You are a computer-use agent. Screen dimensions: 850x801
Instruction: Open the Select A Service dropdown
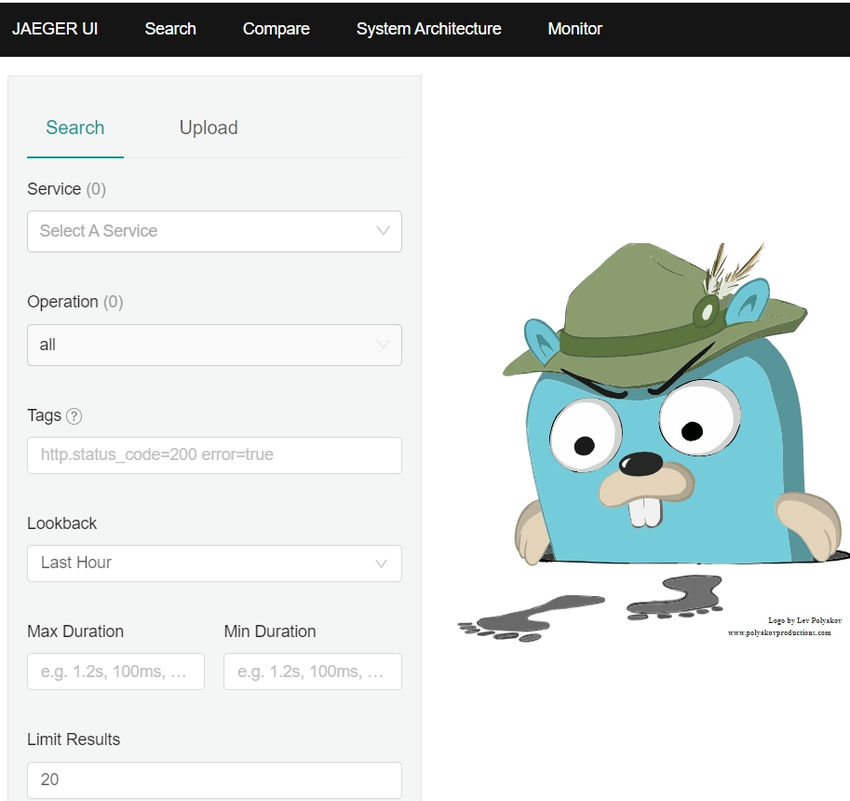click(x=214, y=231)
